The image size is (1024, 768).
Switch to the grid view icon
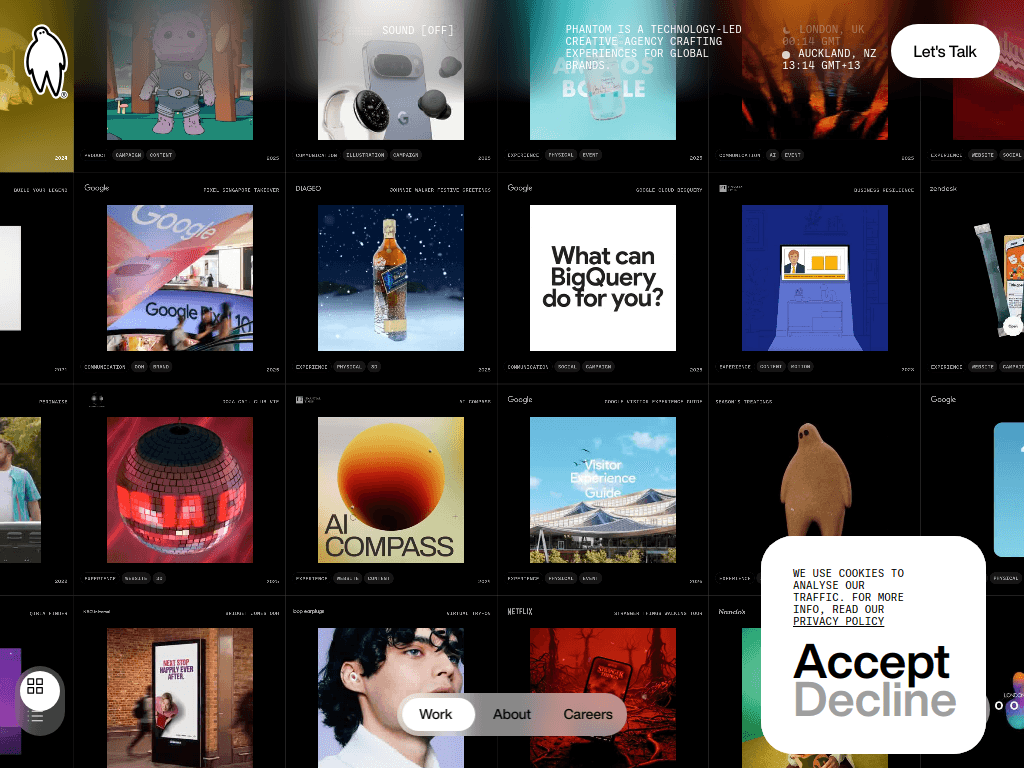tap(35, 686)
